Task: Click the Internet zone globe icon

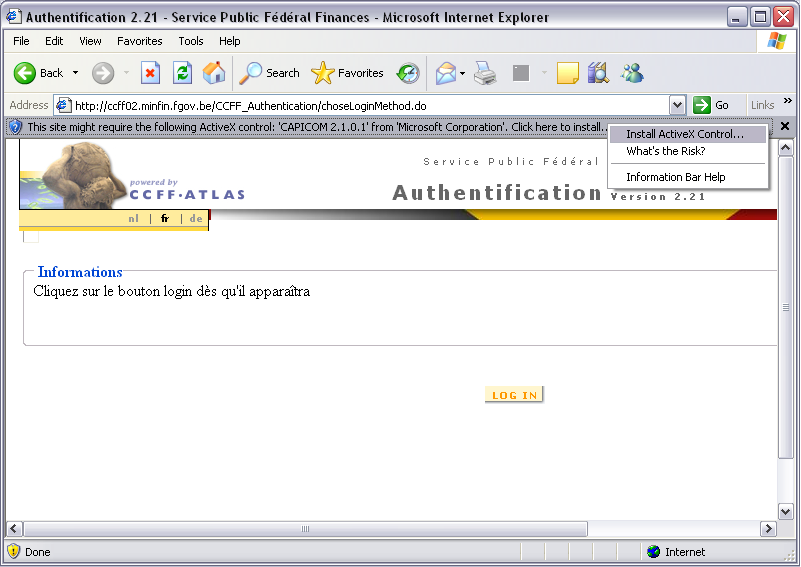Action: [x=653, y=552]
